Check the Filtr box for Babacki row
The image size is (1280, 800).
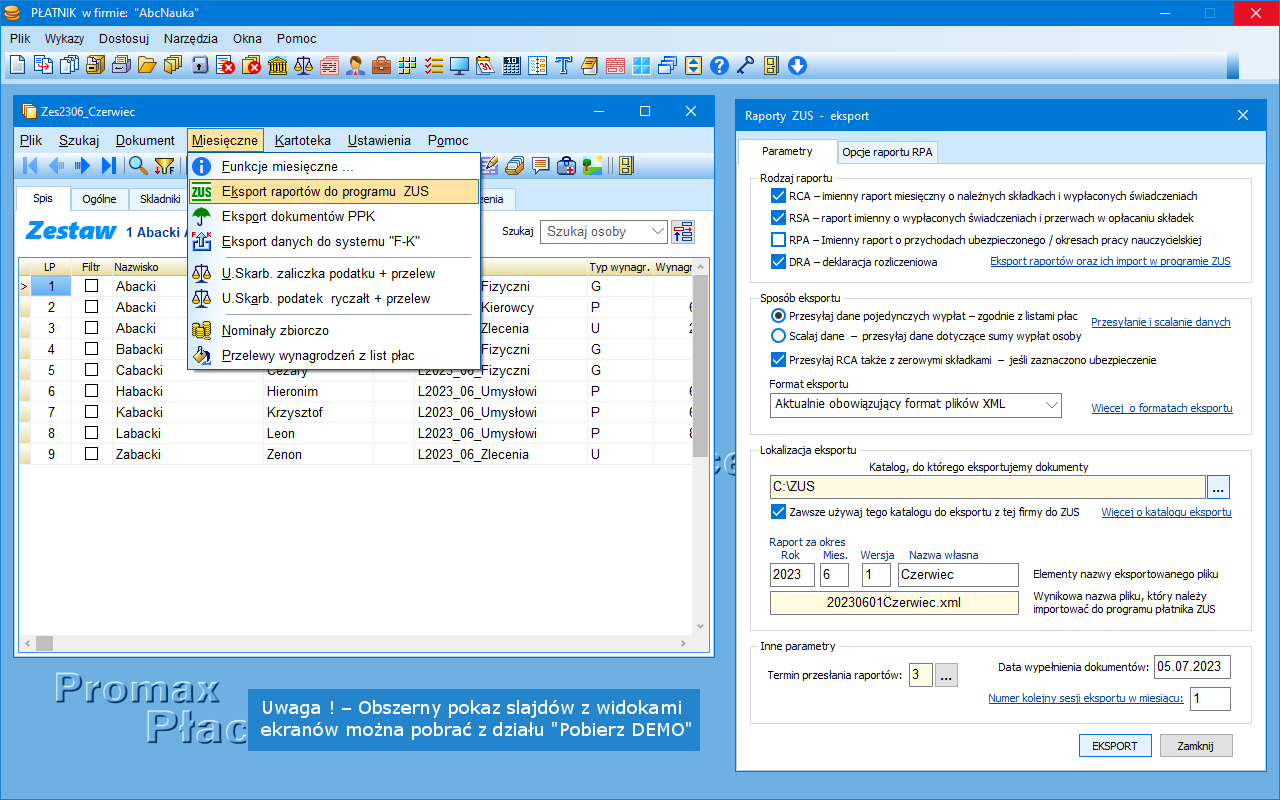(x=92, y=349)
